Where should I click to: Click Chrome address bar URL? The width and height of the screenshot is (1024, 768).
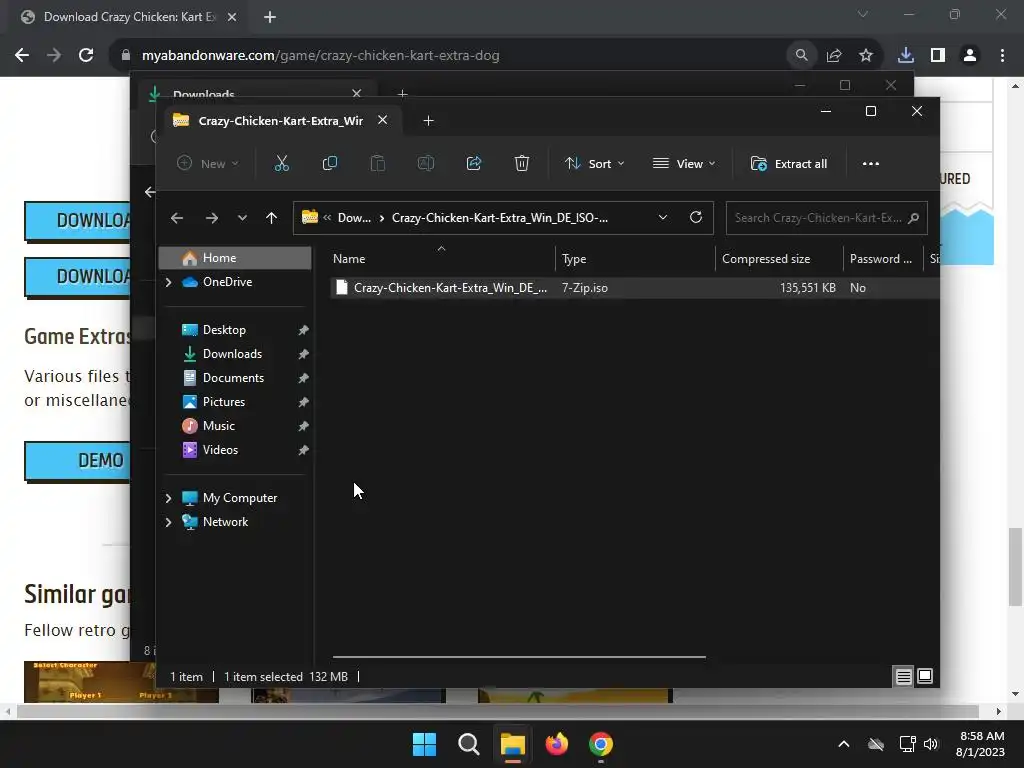[x=321, y=56]
